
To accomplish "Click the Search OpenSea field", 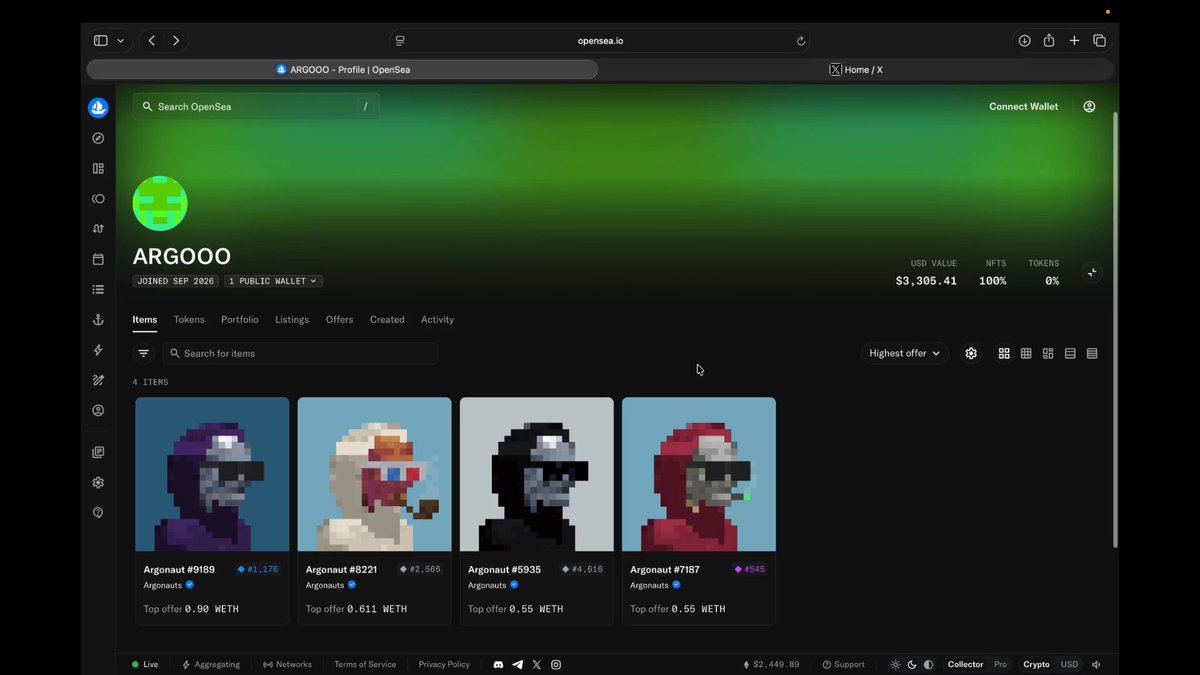I will [x=256, y=106].
